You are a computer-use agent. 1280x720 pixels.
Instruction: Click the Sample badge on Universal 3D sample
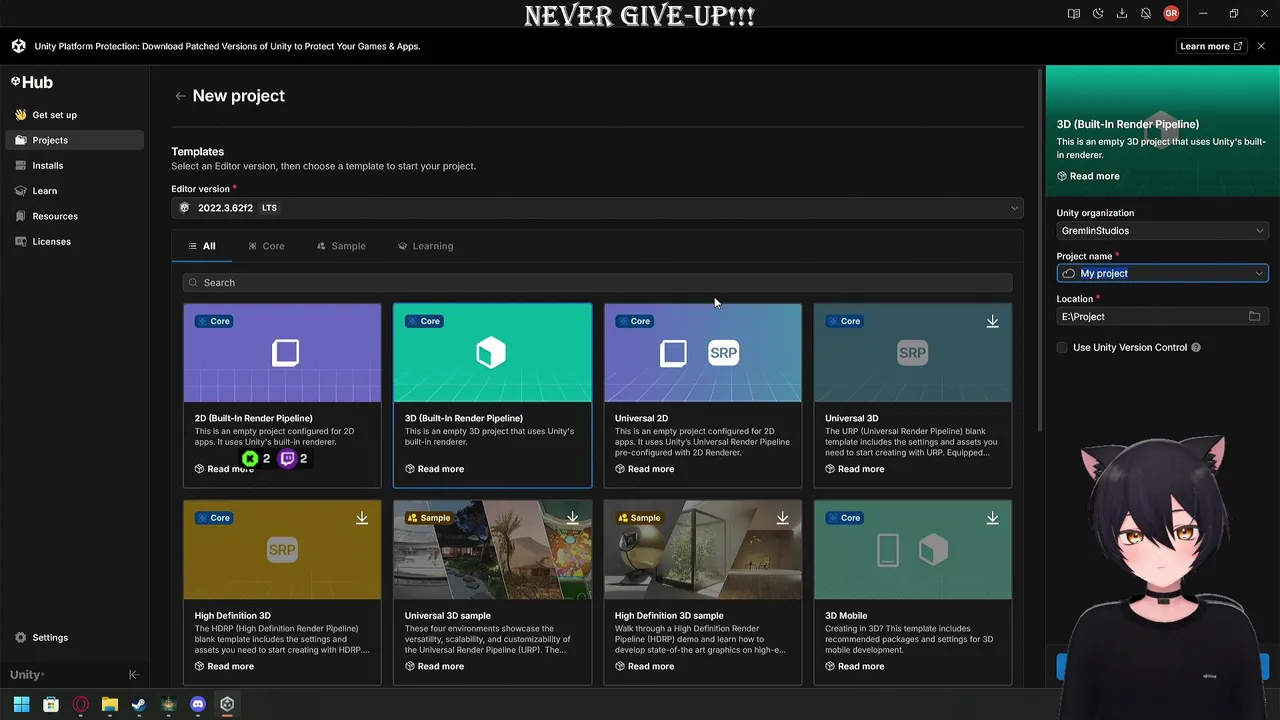click(430, 518)
